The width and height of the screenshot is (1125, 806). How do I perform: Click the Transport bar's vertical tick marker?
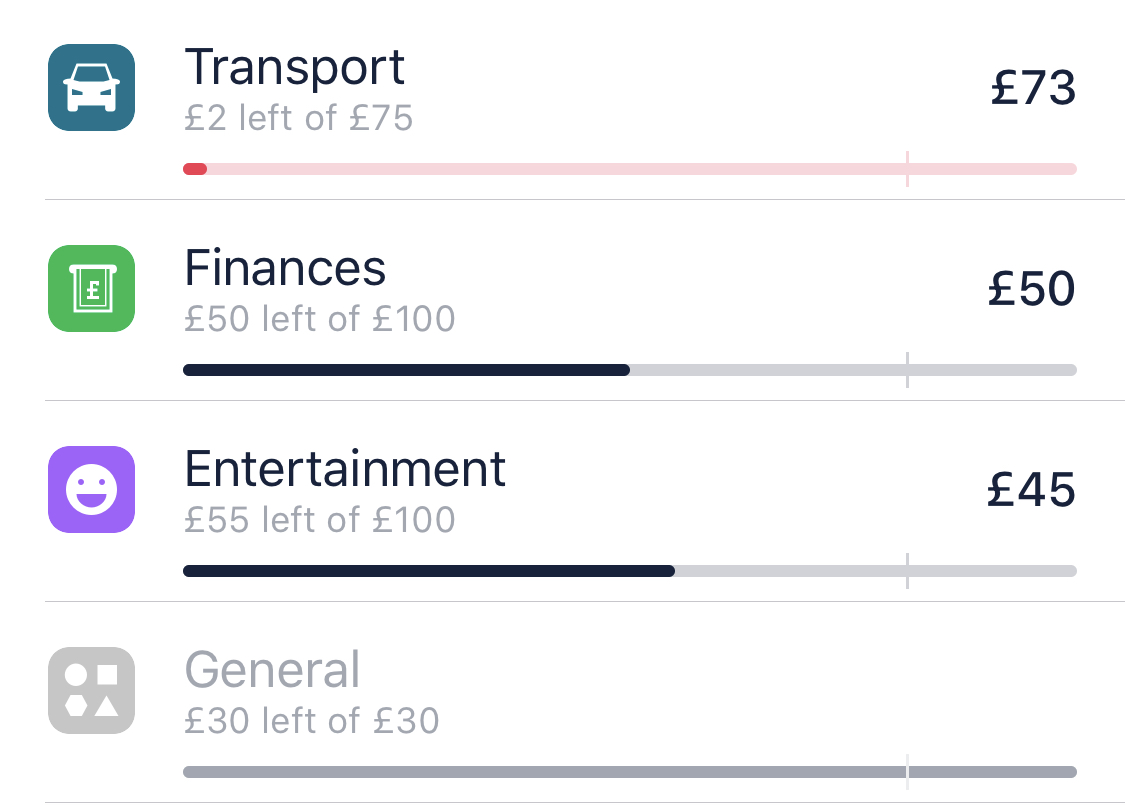point(907,168)
